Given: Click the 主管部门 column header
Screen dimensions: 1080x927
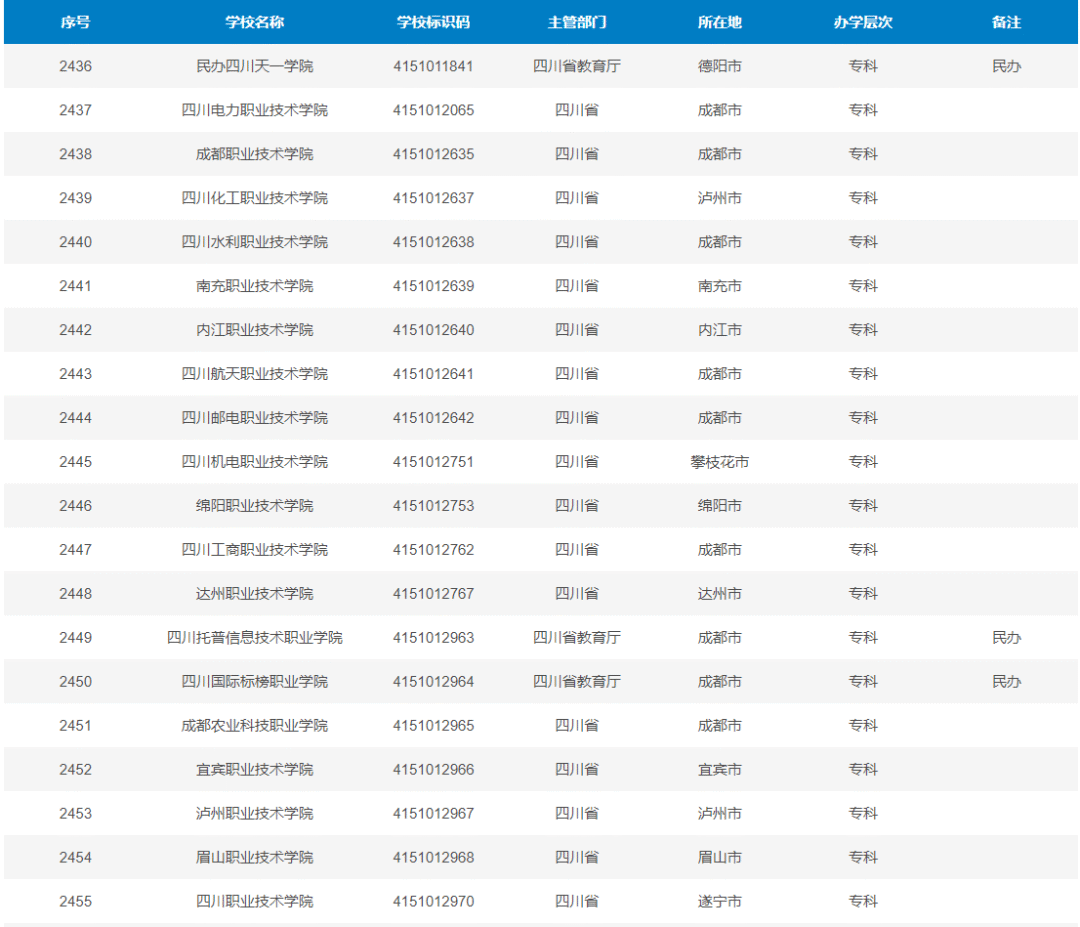Looking at the screenshot, I should click(x=577, y=22).
